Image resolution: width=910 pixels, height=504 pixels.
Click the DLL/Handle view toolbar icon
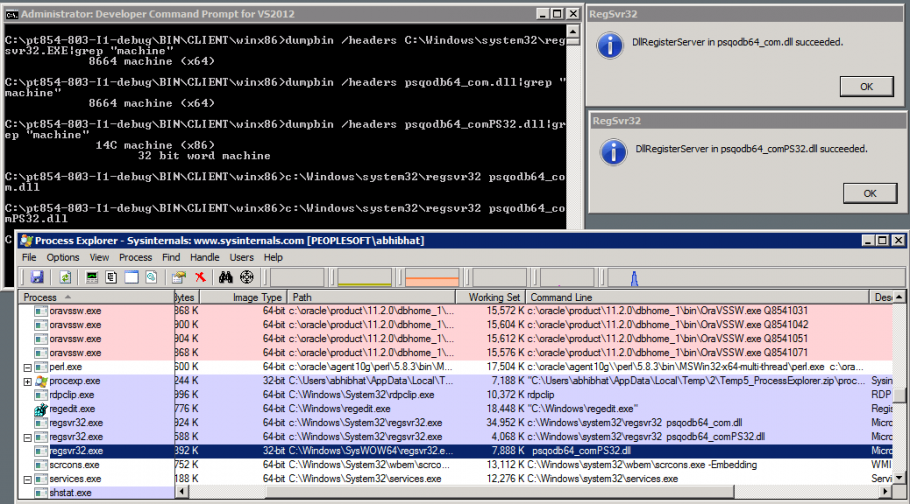click(151, 277)
